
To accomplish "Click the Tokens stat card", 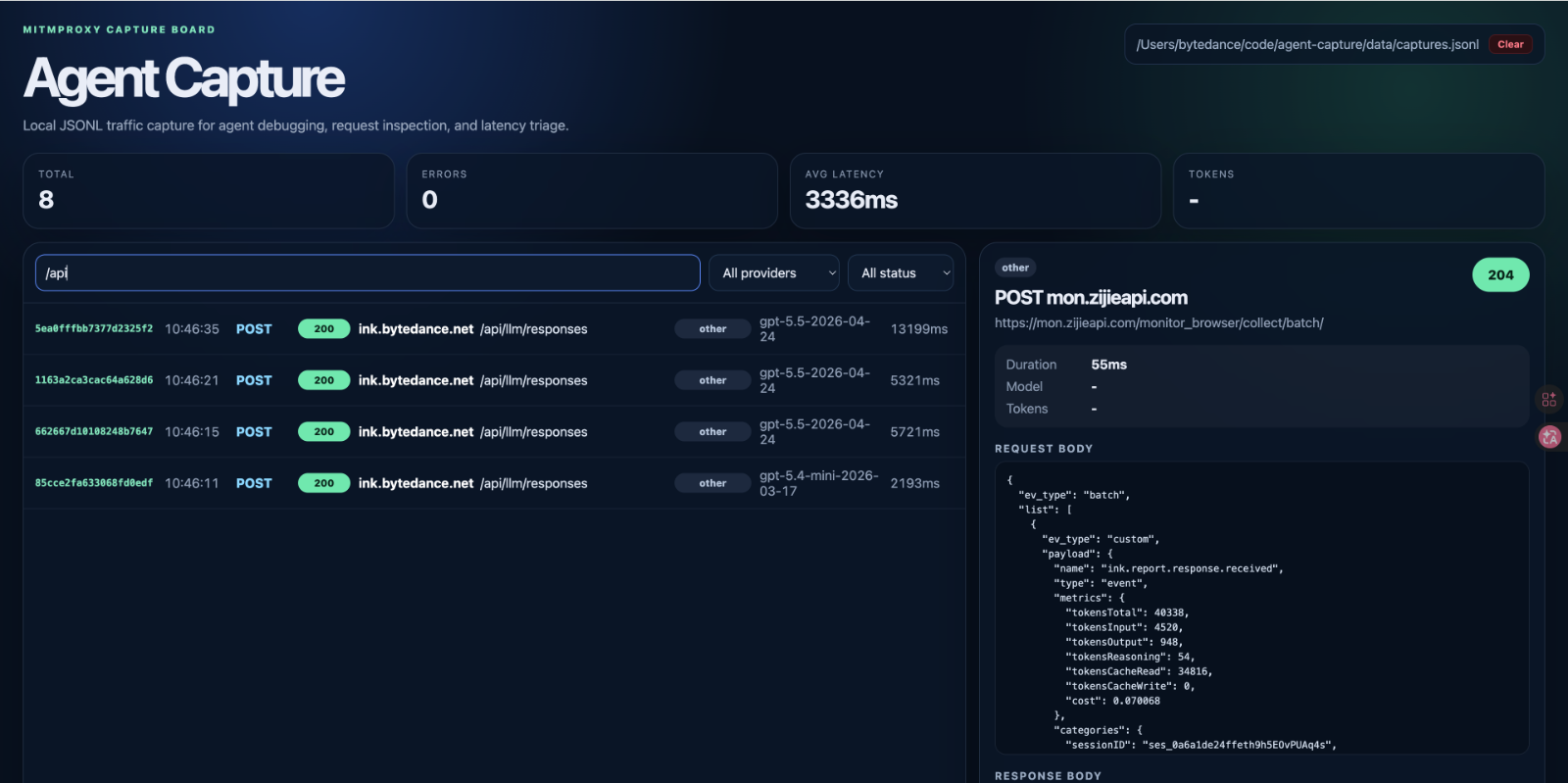I will (1358, 191).
